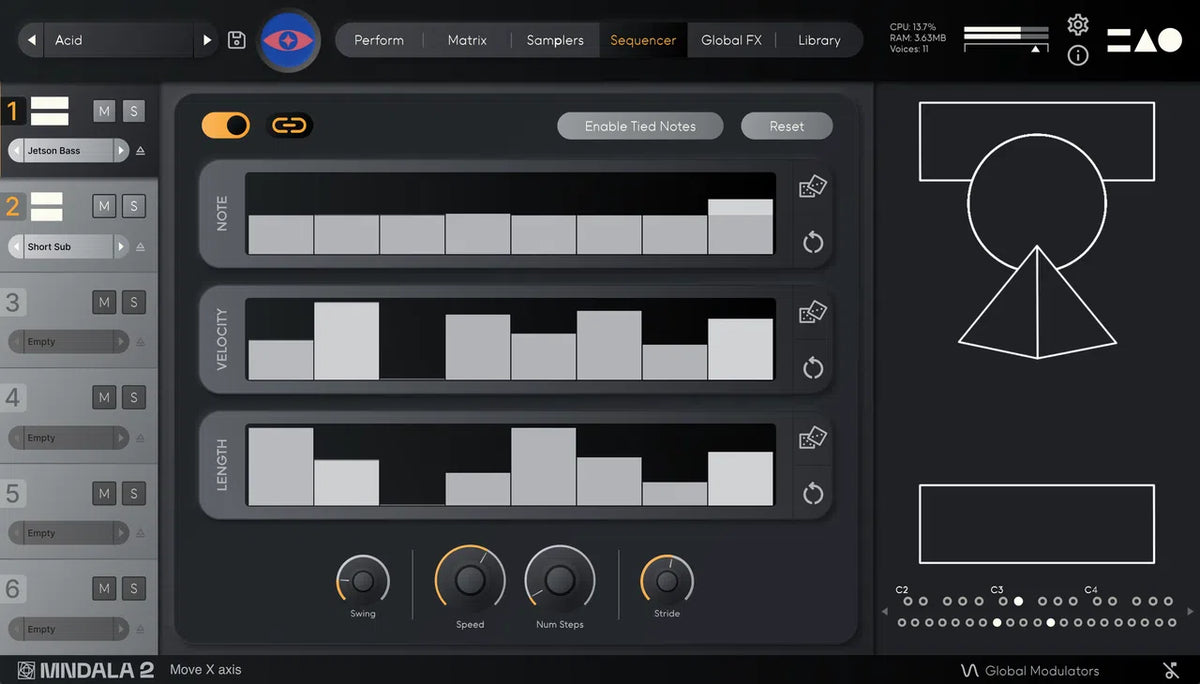Click the Reset button
This screenshot has width=1200, height=684.
[x=786, y=126]
